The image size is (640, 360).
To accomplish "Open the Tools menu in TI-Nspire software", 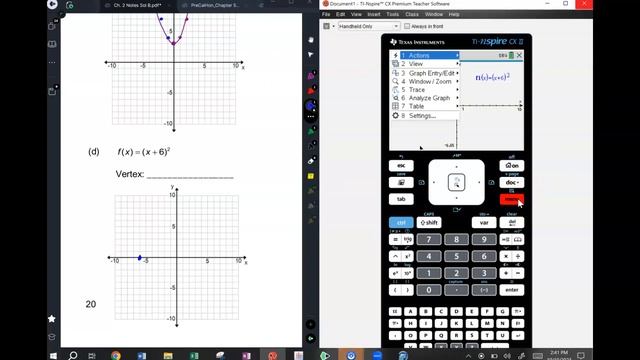I will click(x=393, y=14).
